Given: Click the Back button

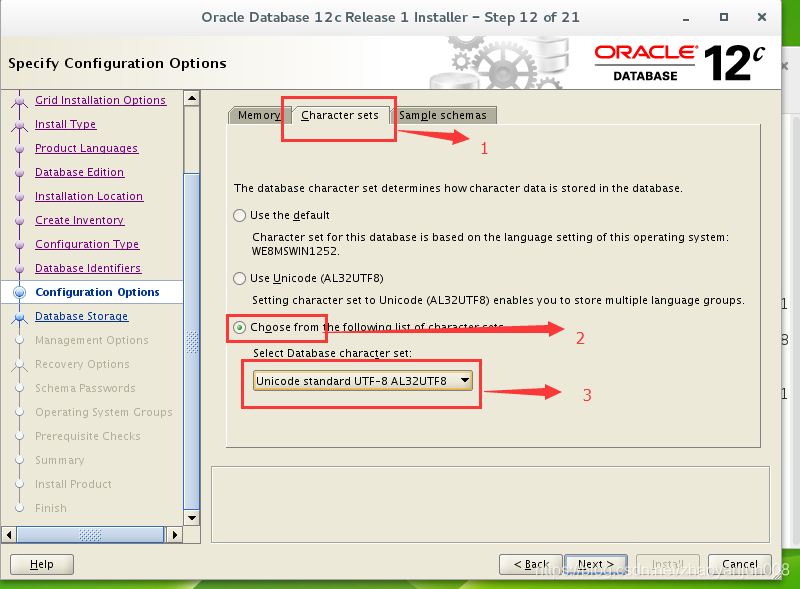Looking at the screenshot, I should 531,564.
